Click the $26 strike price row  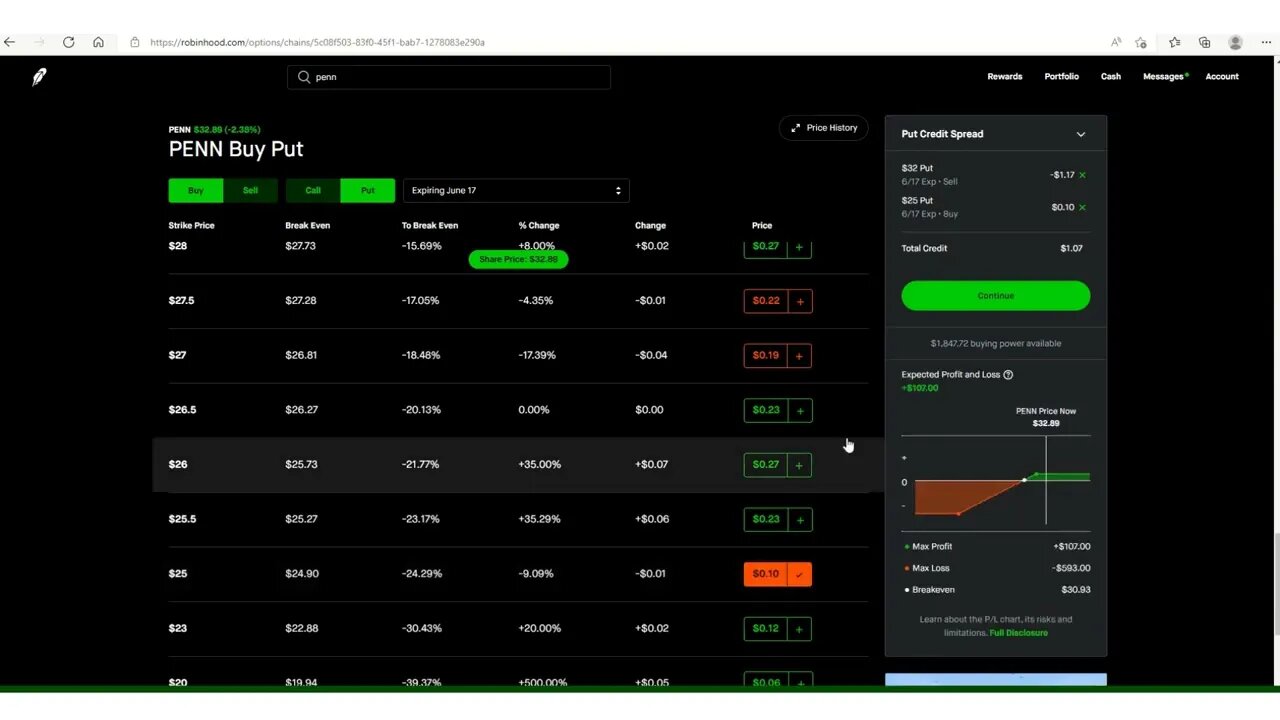518,464
